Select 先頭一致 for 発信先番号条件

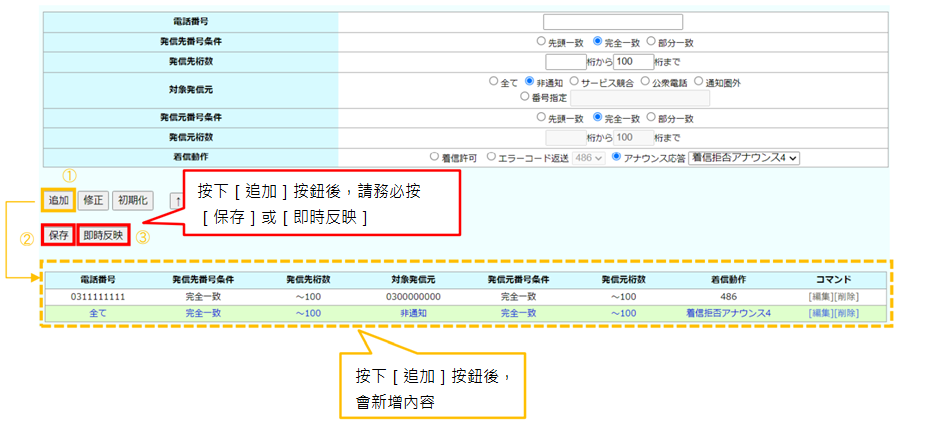click(541, 42)
